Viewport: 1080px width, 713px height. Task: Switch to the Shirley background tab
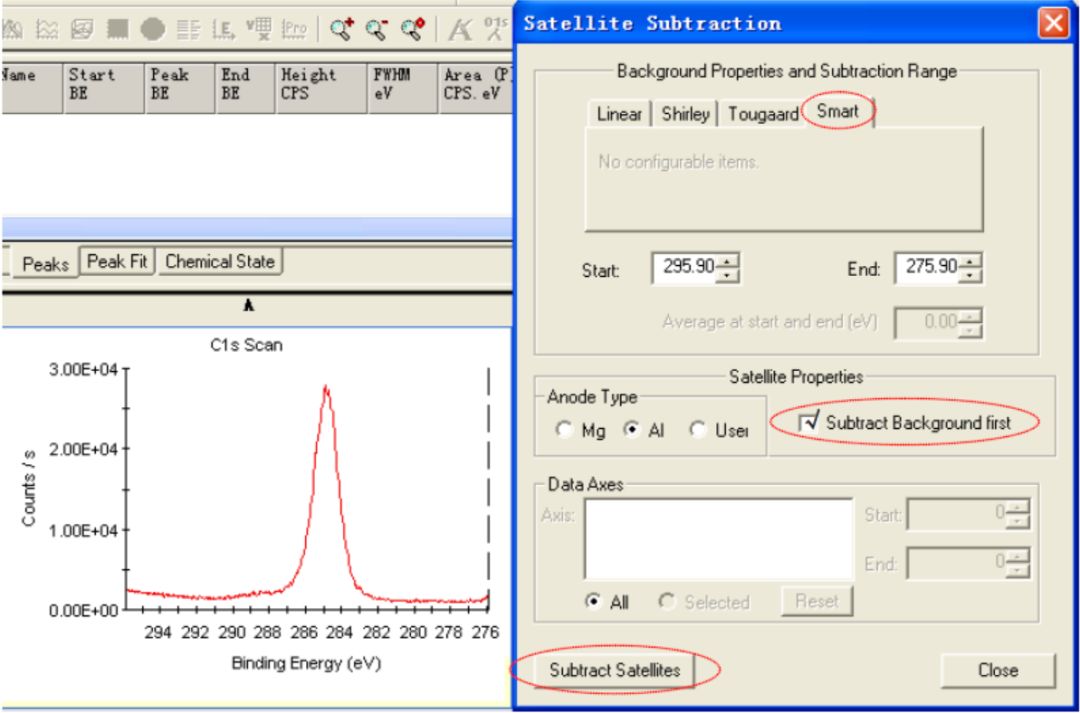(685, 114)
